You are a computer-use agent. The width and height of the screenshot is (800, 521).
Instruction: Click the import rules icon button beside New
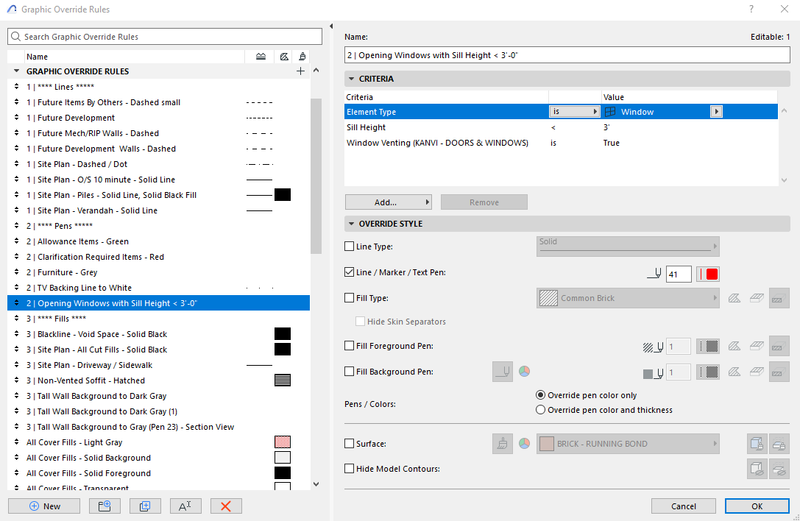tap(105, 506)
